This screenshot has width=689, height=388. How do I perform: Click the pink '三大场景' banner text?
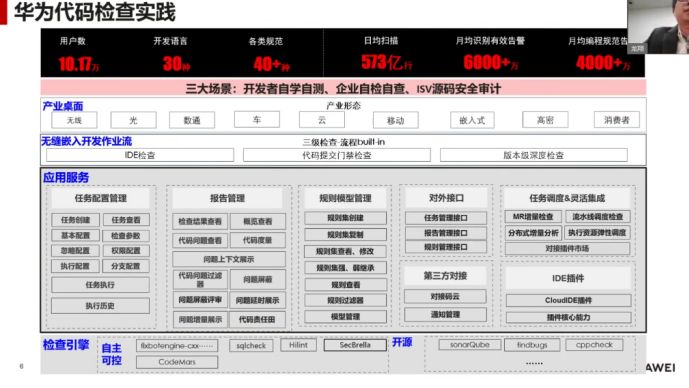(x=343, y=89)
